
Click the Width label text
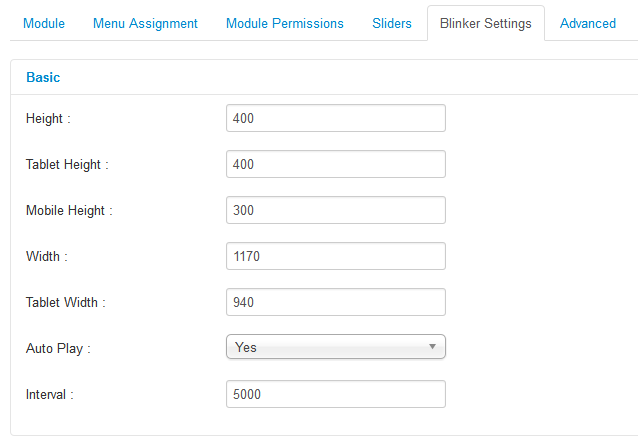click(46, 256)
